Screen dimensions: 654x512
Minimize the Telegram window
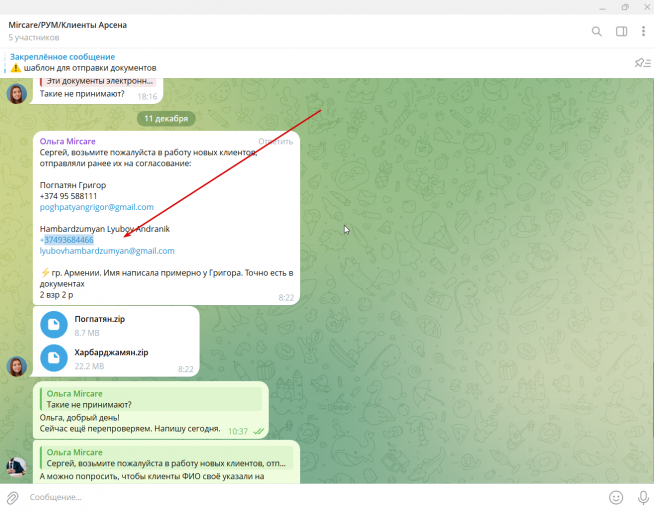click(602, 7)
